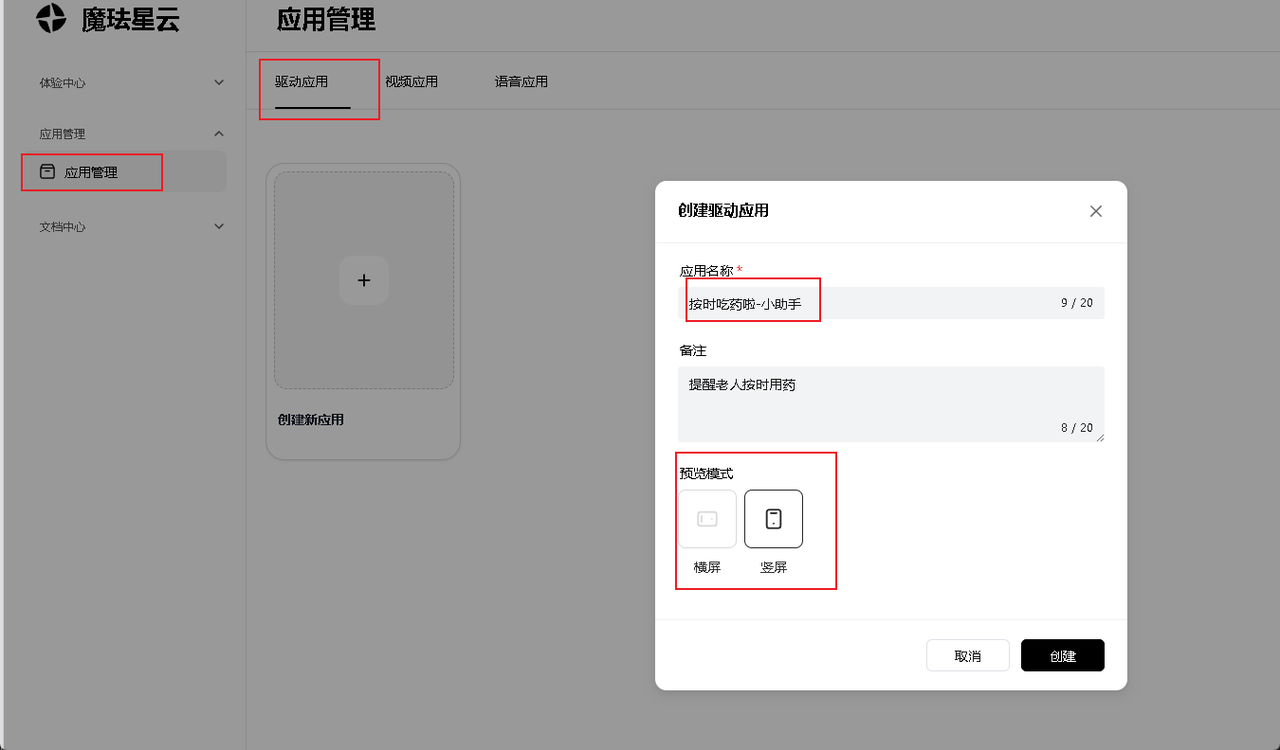Switch to the 语音应用 tab

(x=521, y=82)
